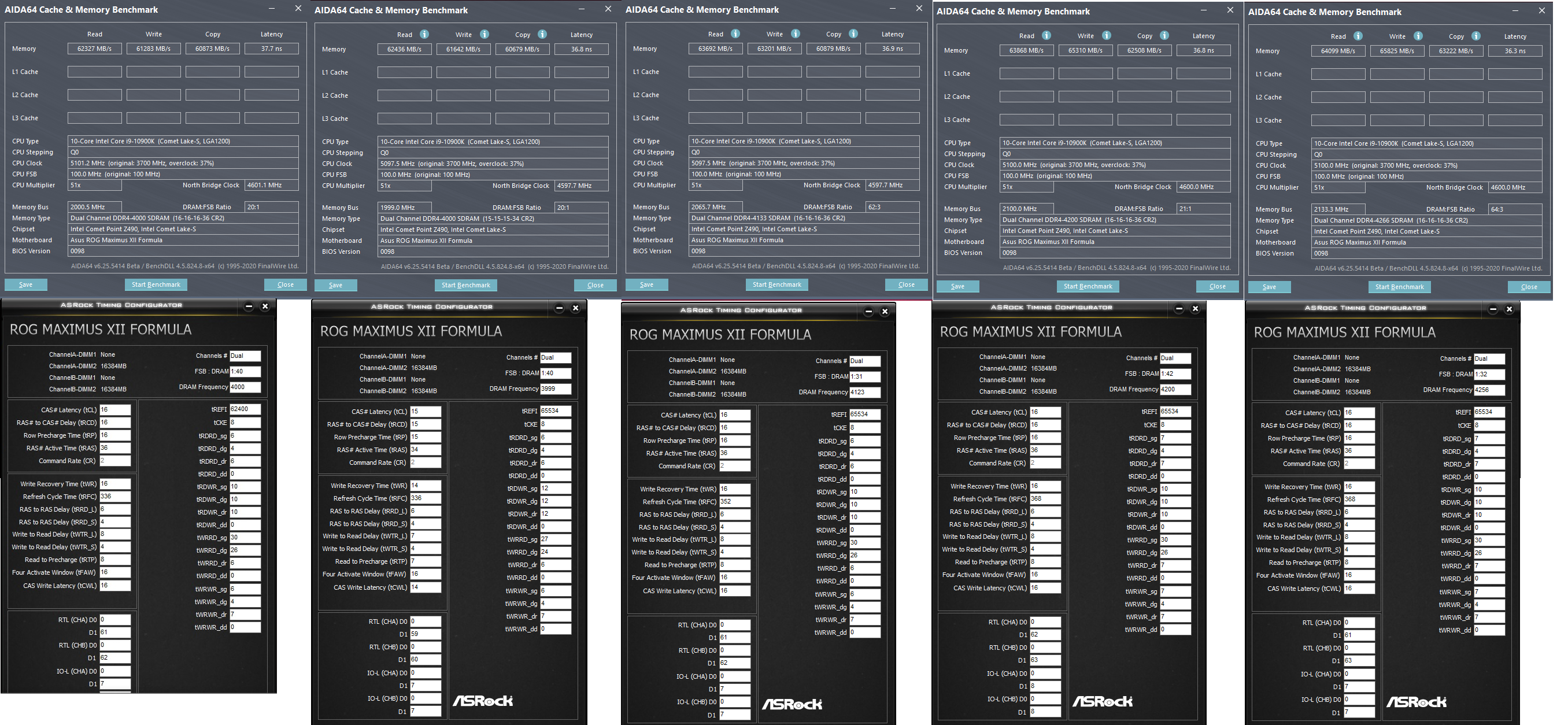This screenshot has width=1568, height=725.
Task: Click Read info icon in 15-15-15-34 benchmark window
Action: coord(424,35)
